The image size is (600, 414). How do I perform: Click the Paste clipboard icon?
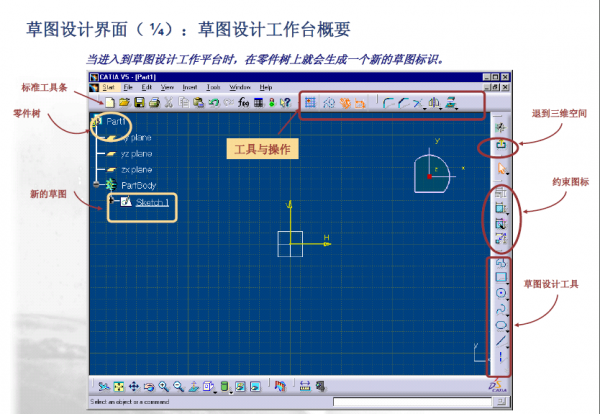coord(198,102)
